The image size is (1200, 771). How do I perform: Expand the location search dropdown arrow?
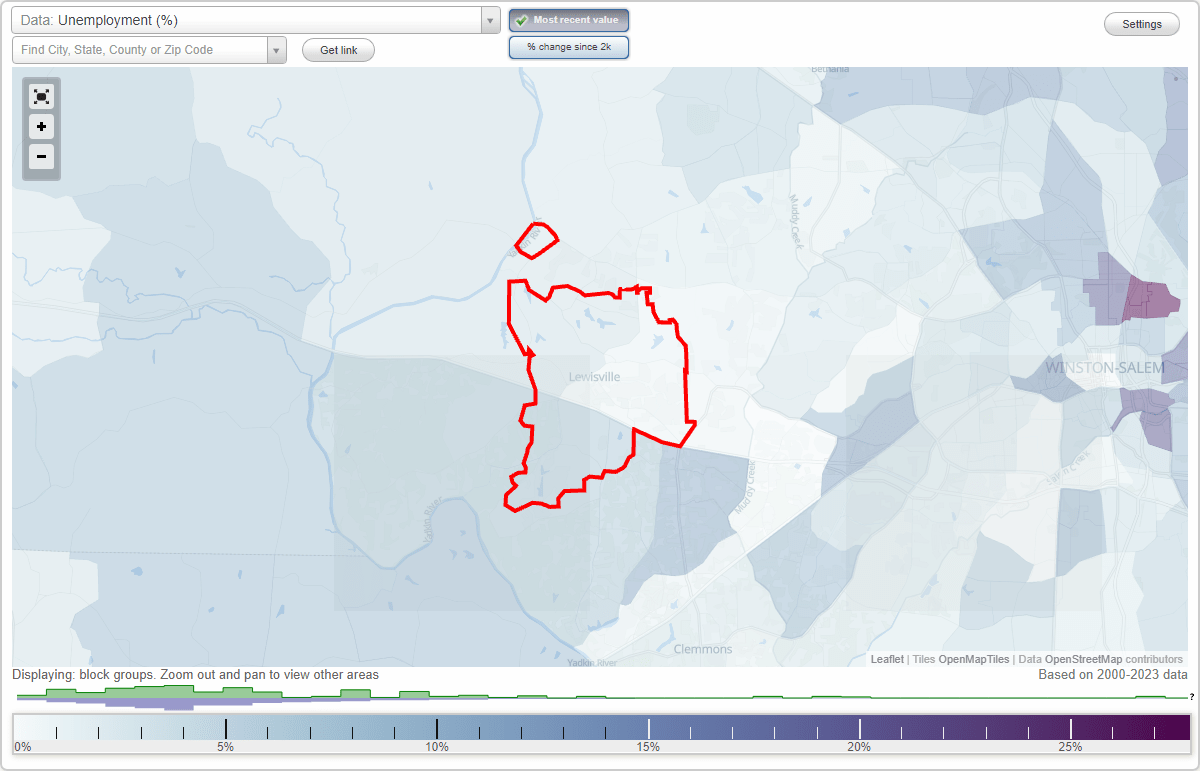(x=276, y=50)
